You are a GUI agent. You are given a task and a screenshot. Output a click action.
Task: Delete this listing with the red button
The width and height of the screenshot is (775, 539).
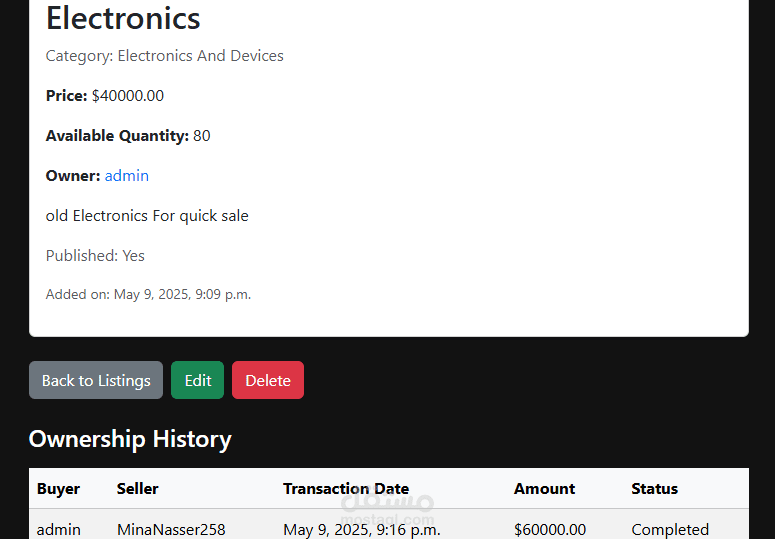[267, 380]
